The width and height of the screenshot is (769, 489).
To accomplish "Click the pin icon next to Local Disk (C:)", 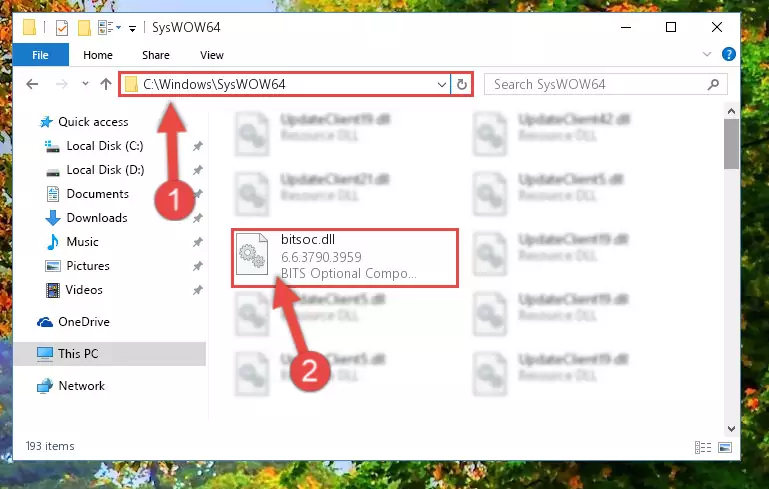I will [x=197, y=146].
